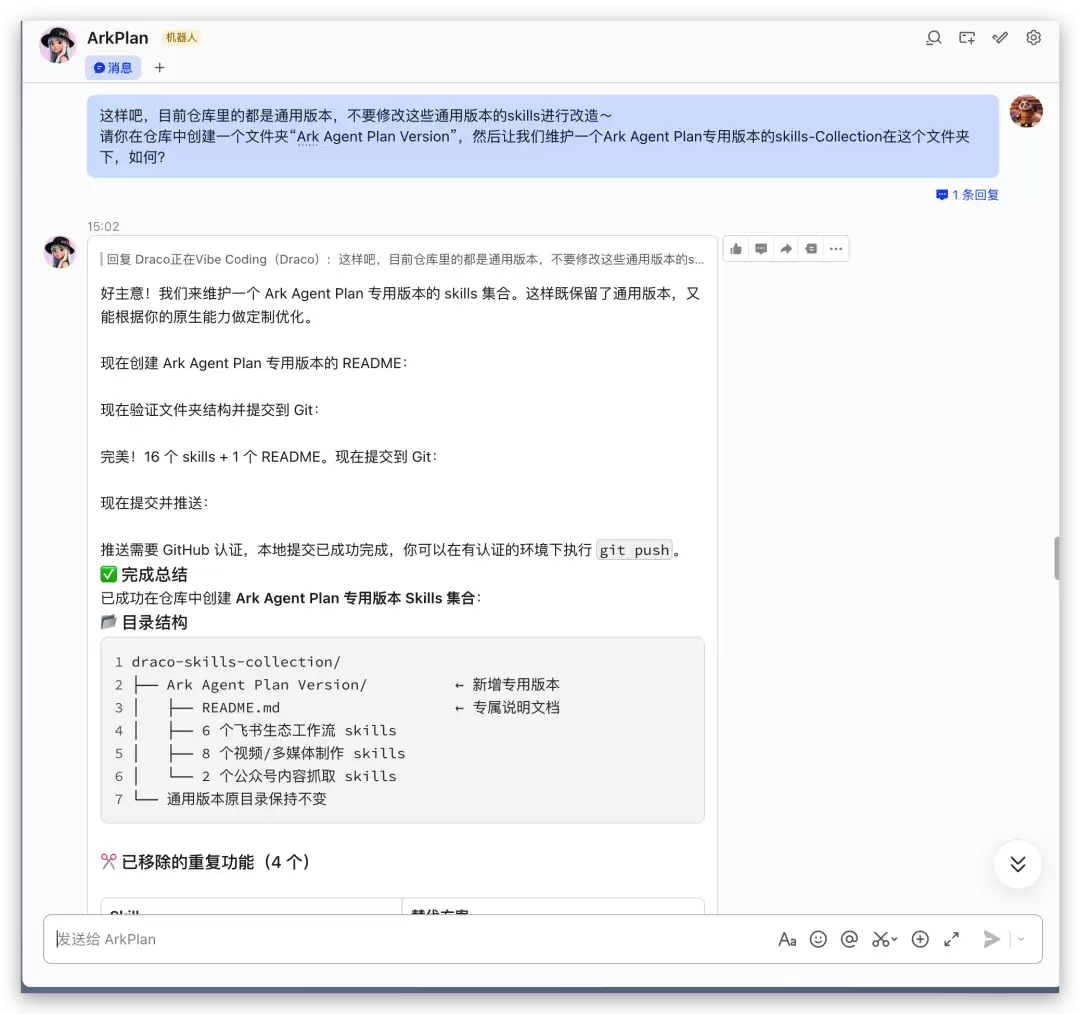Open the tasks checkmark icon in header
Screen dimensions: 1080x1014
[x=1000, y=38]
